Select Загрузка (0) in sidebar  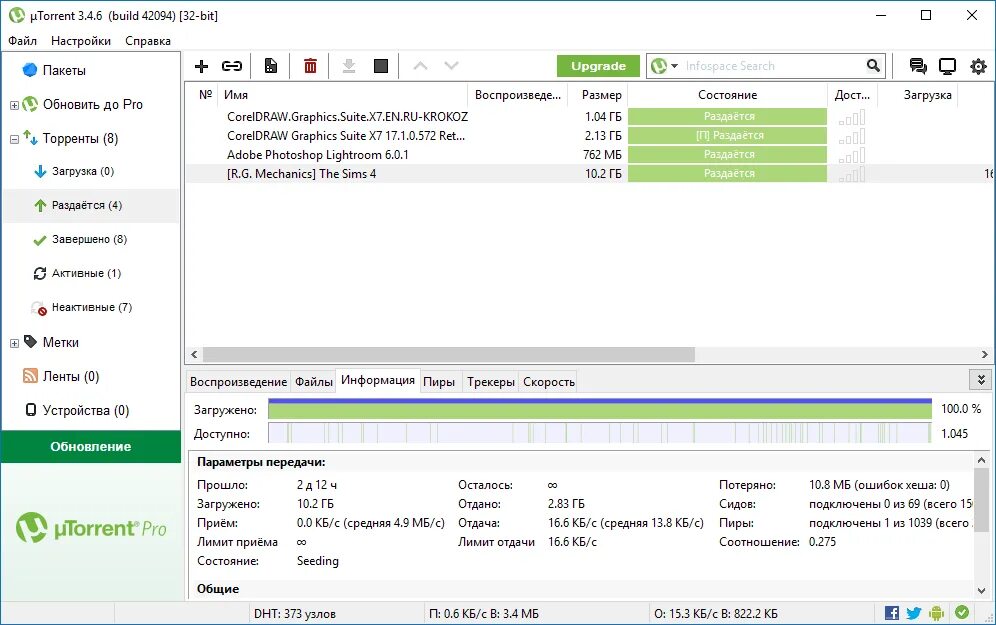pyautogui.click(x=83, y=171)
